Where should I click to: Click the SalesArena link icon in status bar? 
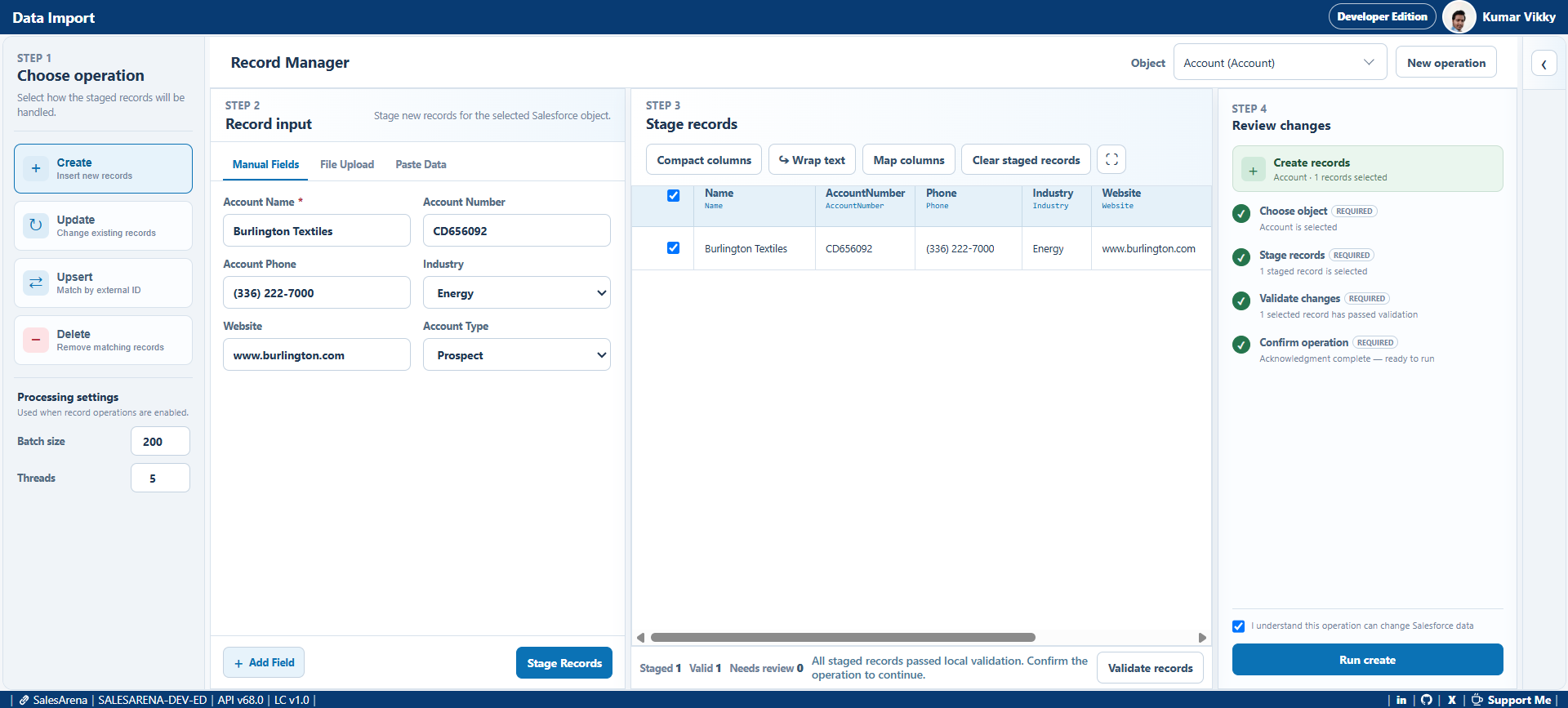[x=24, y=700]
